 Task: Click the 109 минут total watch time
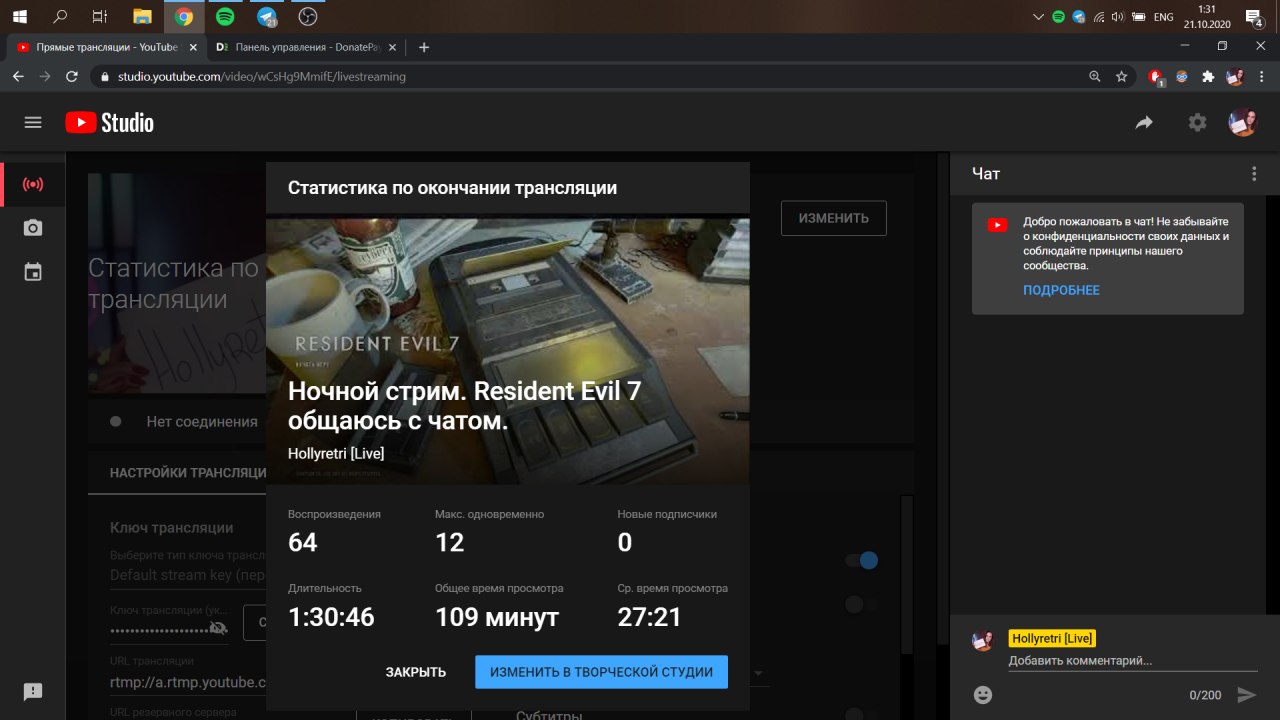point(497,617)
